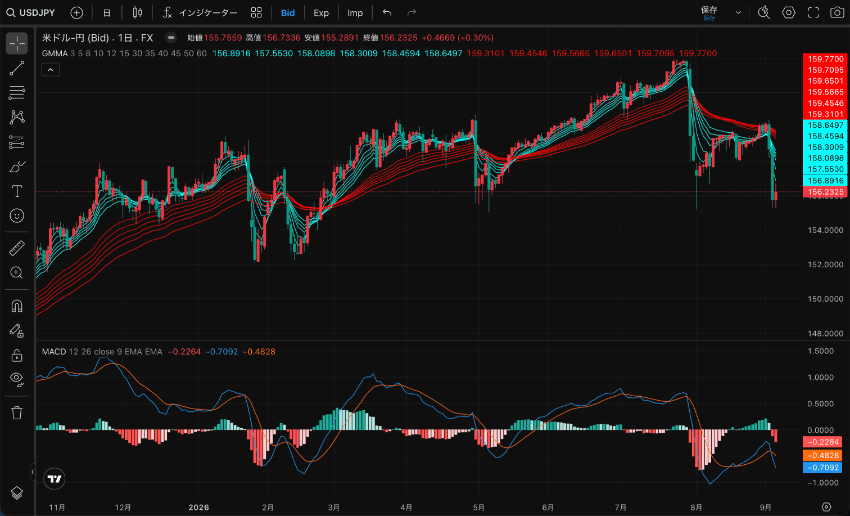850x516 pixels.
Task: Select the zoom in tool
Action: click(x=17, y=273)
